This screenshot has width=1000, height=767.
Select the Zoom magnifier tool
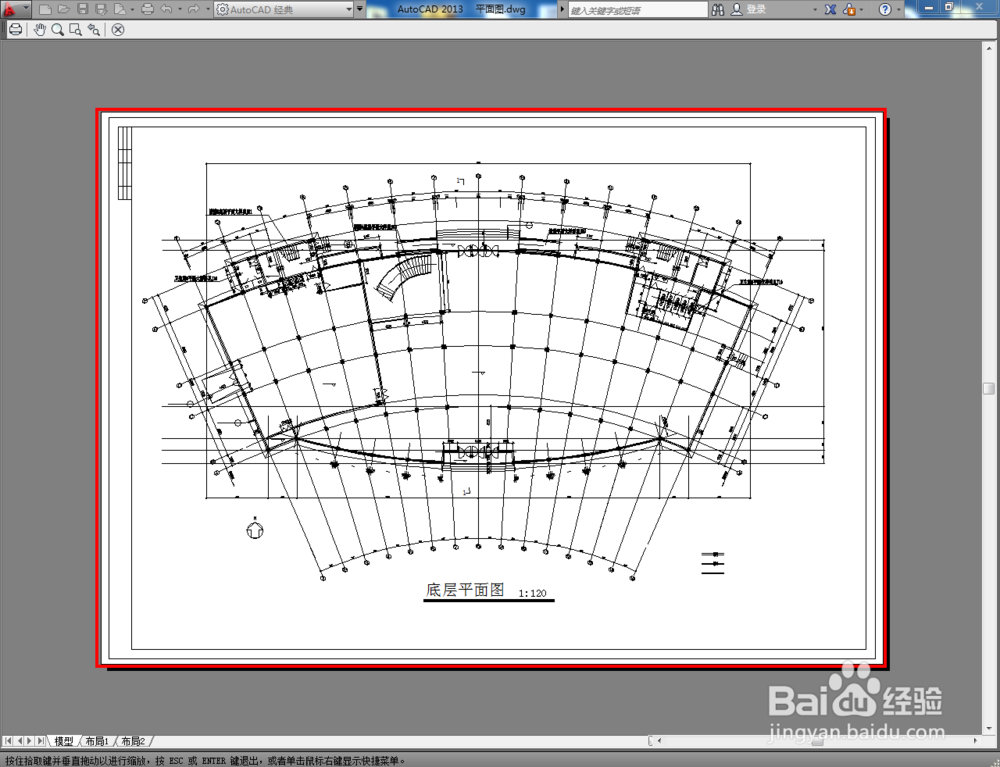click(x=57, y=29)
